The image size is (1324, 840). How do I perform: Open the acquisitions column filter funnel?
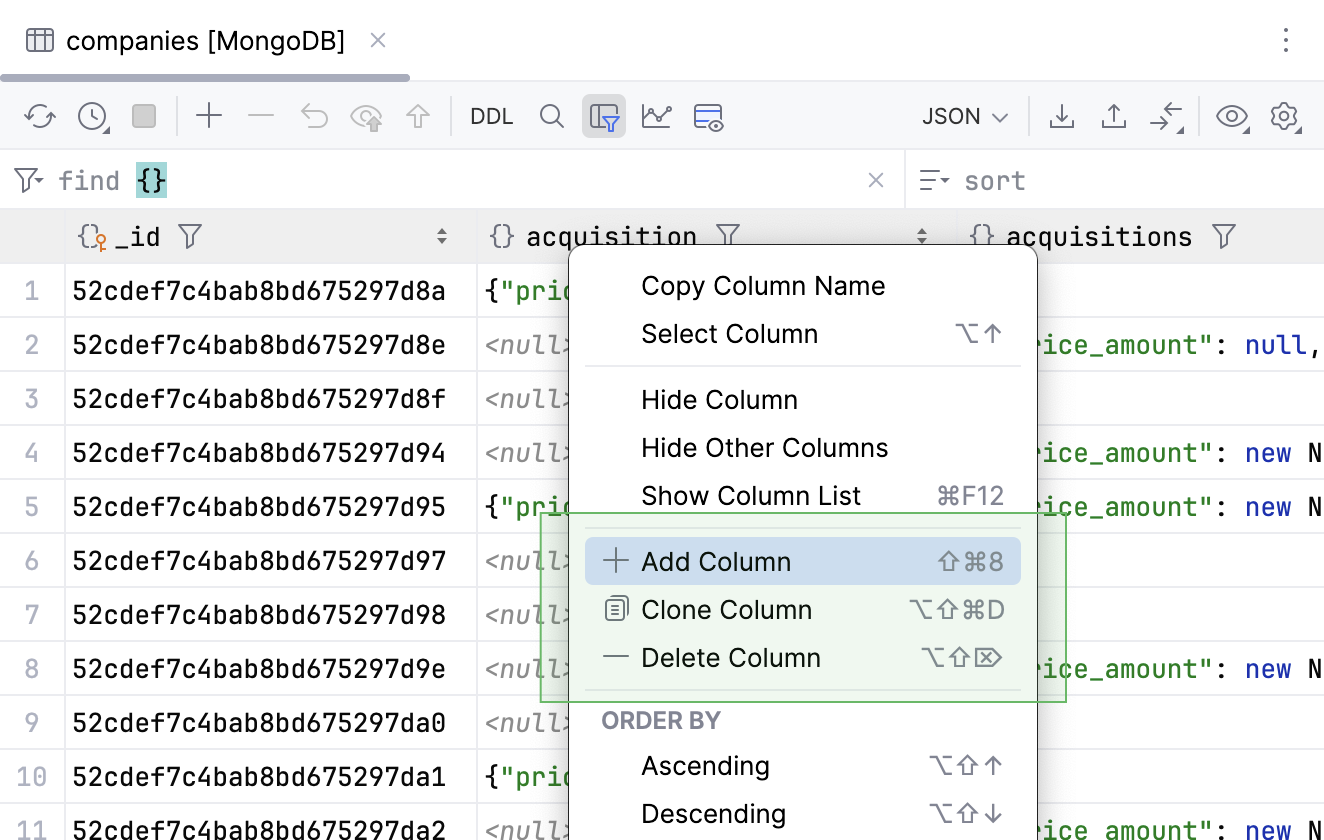1223,236
